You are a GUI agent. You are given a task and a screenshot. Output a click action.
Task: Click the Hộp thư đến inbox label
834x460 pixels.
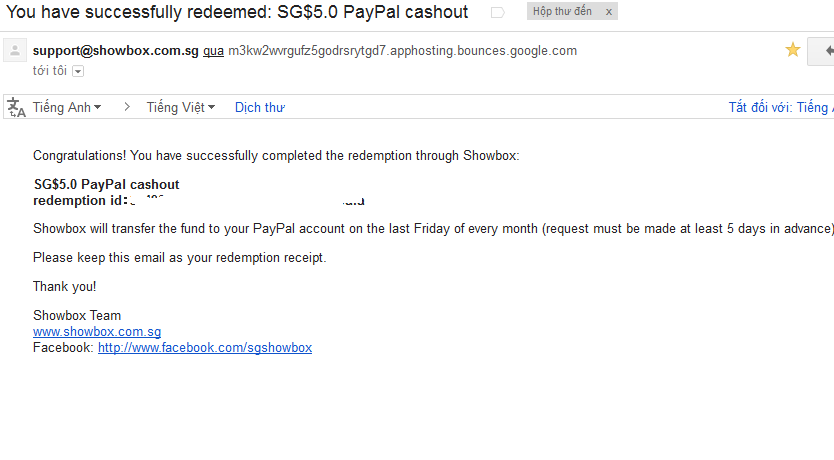(x=560, y=12)
